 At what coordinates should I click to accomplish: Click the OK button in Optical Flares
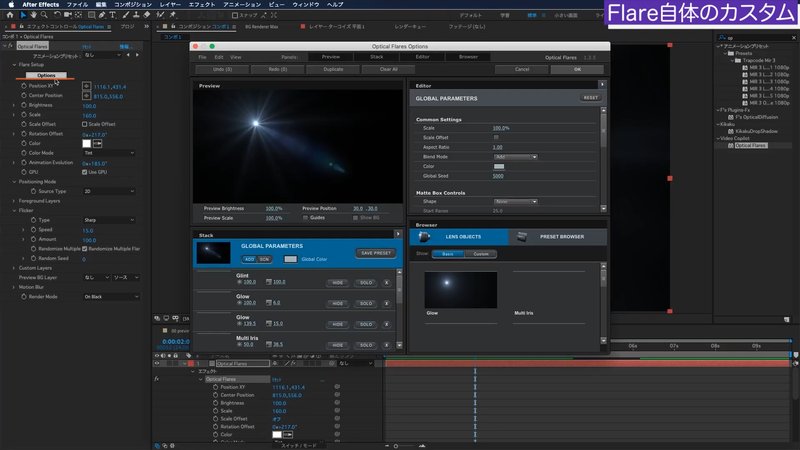[577, 69]
